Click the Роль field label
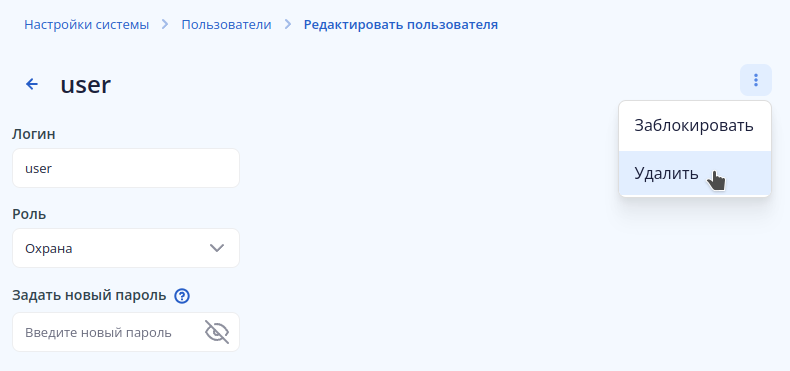This screenshot has height=371, width=790. click(x=29, y=214)
